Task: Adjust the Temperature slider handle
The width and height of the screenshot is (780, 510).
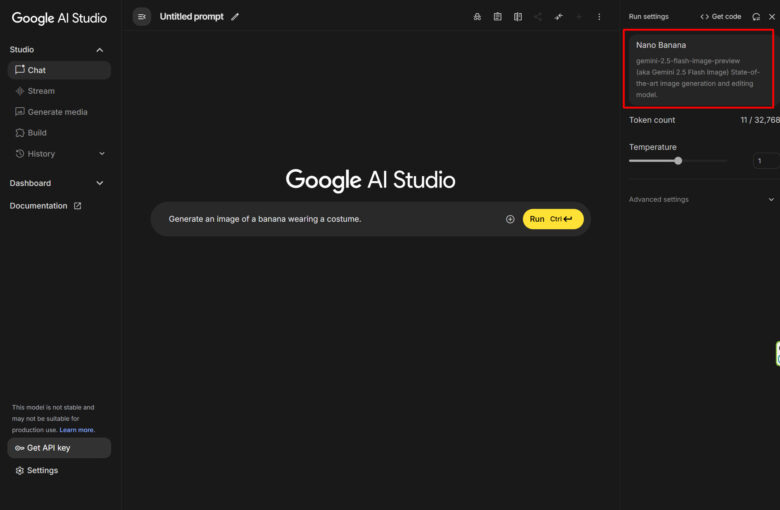Action: click(x=678, y=161)
